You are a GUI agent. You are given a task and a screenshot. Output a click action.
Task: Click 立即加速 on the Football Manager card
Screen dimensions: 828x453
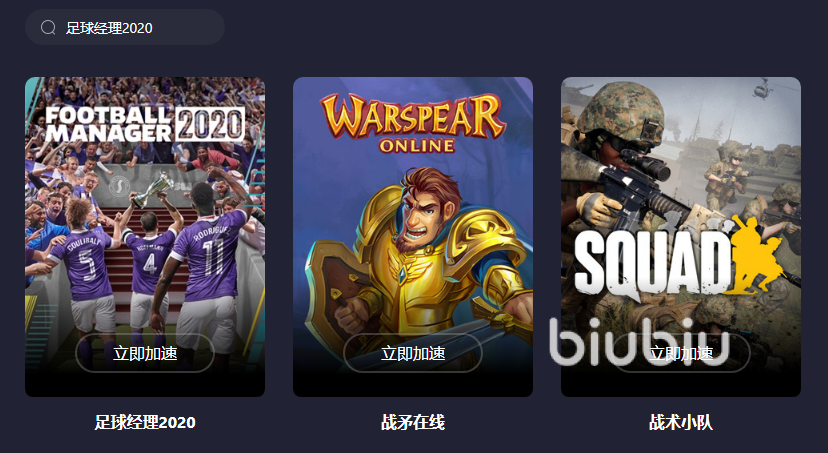coord(145,353)
